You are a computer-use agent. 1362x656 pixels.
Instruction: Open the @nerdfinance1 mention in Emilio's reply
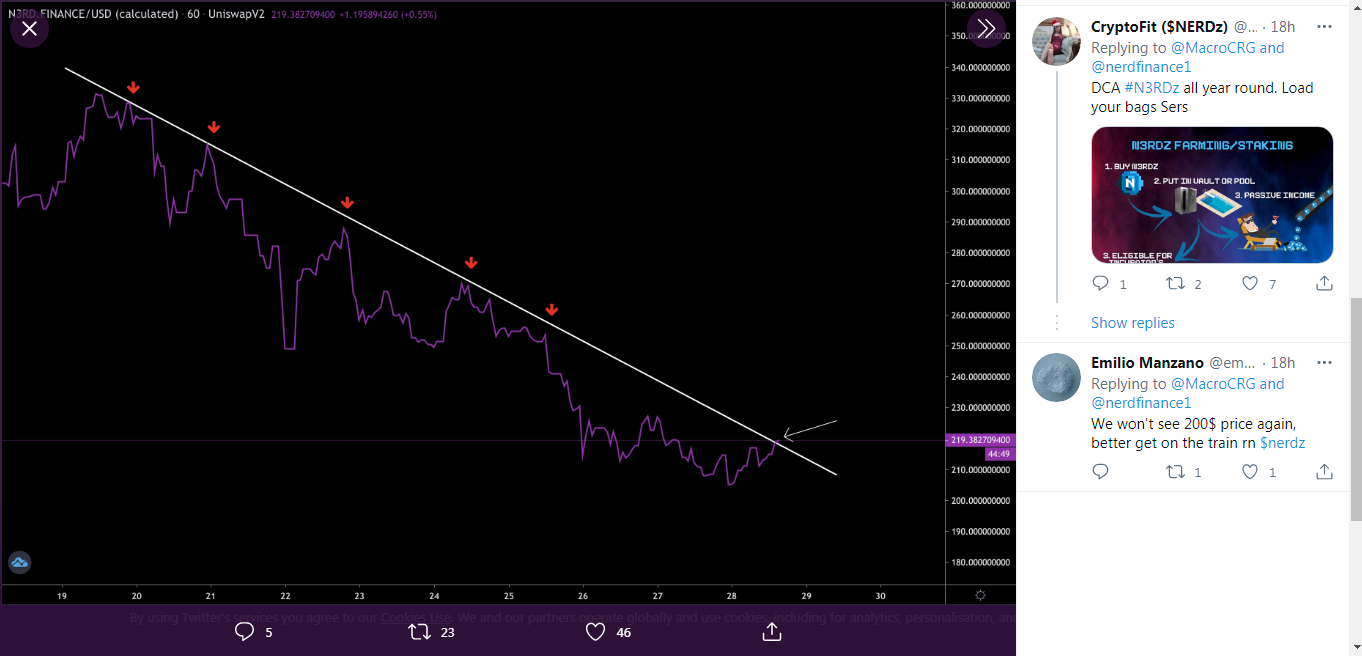tap(1141, 403)
